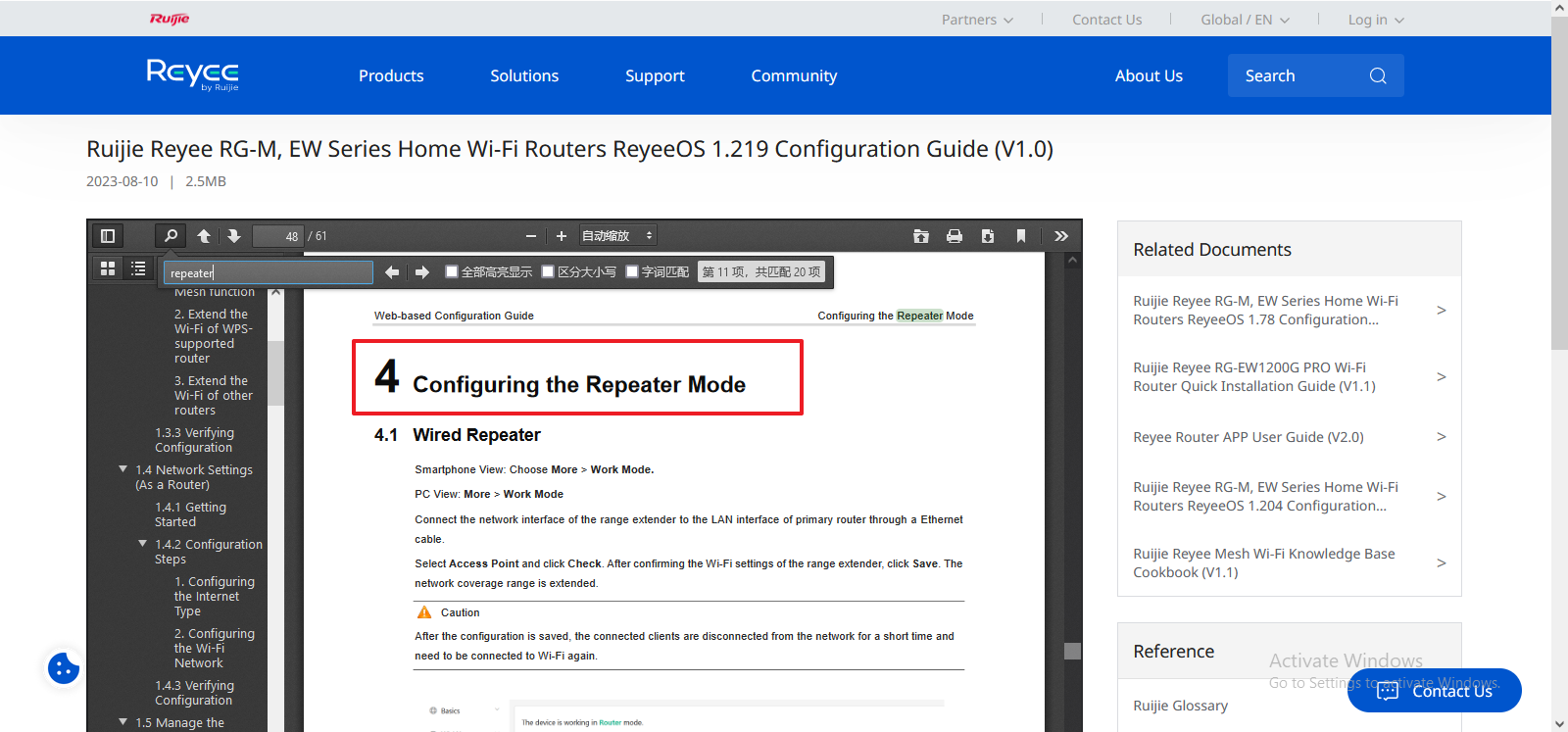The width and height of the screenshot is (1568, 732).
Task: Print the PDF document
Action: [955, 236]
